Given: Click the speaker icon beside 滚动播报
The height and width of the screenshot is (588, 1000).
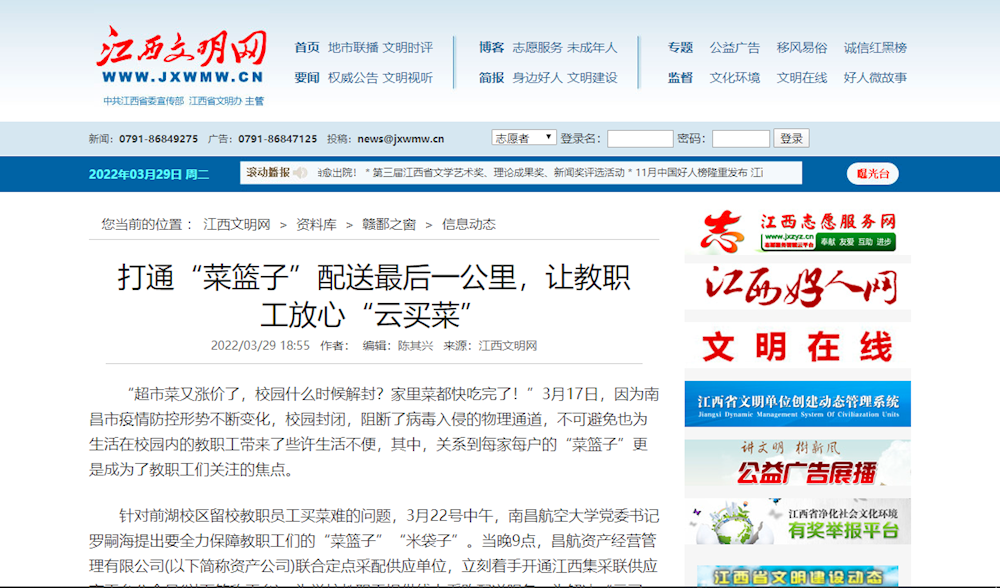Looking at the screenshot, I should click(299, 173).
